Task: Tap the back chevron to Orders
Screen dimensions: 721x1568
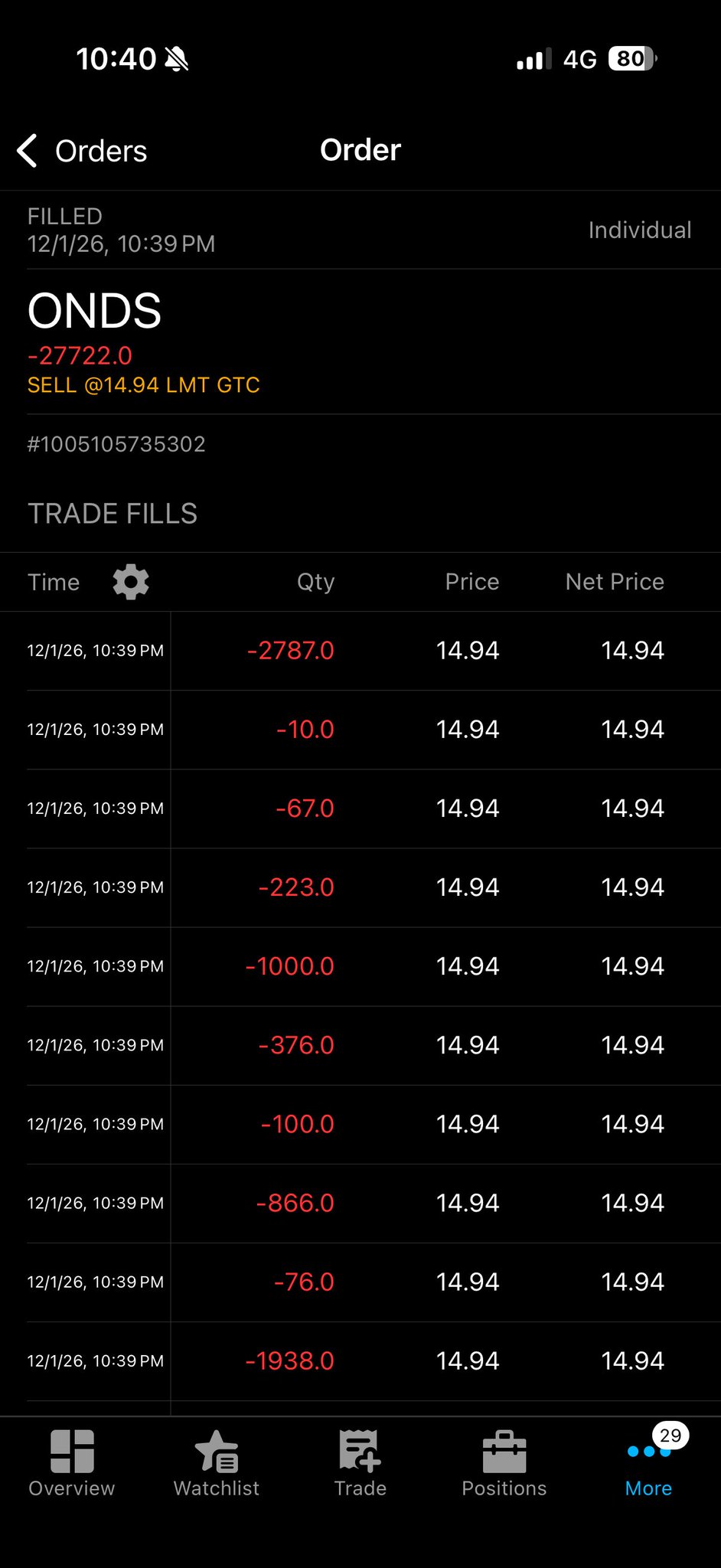Action: pos(28,151)
